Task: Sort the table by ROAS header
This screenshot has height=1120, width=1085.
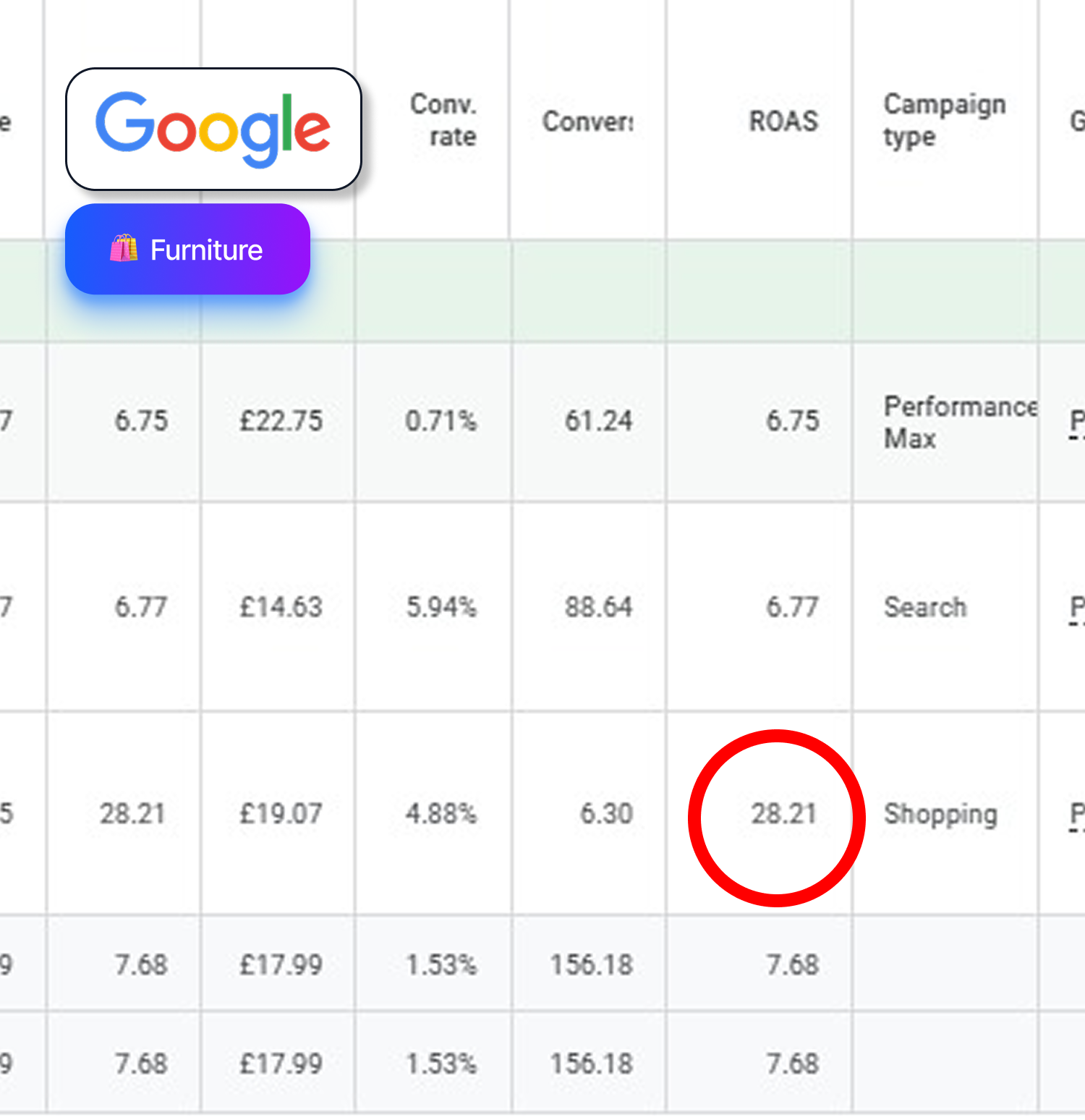Action: [783, 121]
